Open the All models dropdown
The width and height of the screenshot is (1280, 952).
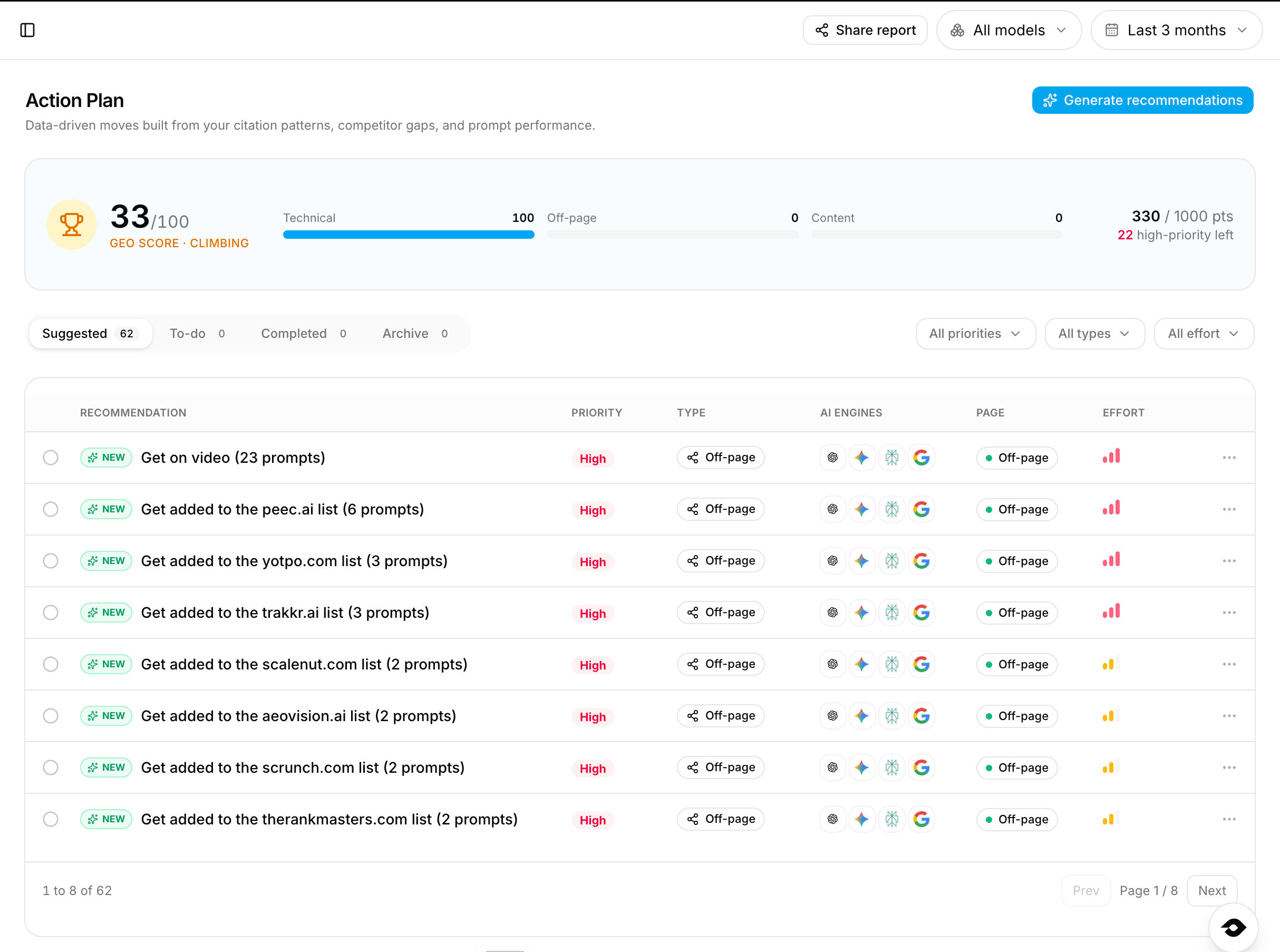pyautogui.click(x=1009, y=30)
